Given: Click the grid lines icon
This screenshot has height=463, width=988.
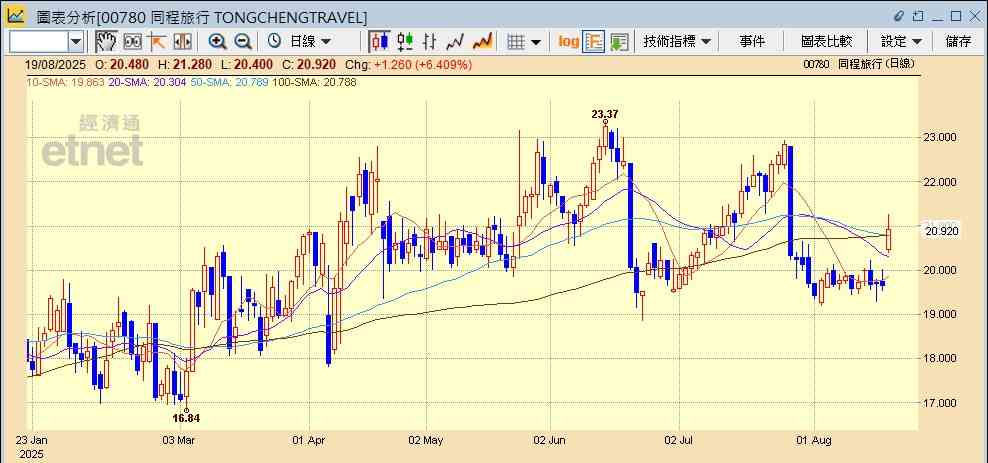Looking at the screenshot, I should (516, 42).
